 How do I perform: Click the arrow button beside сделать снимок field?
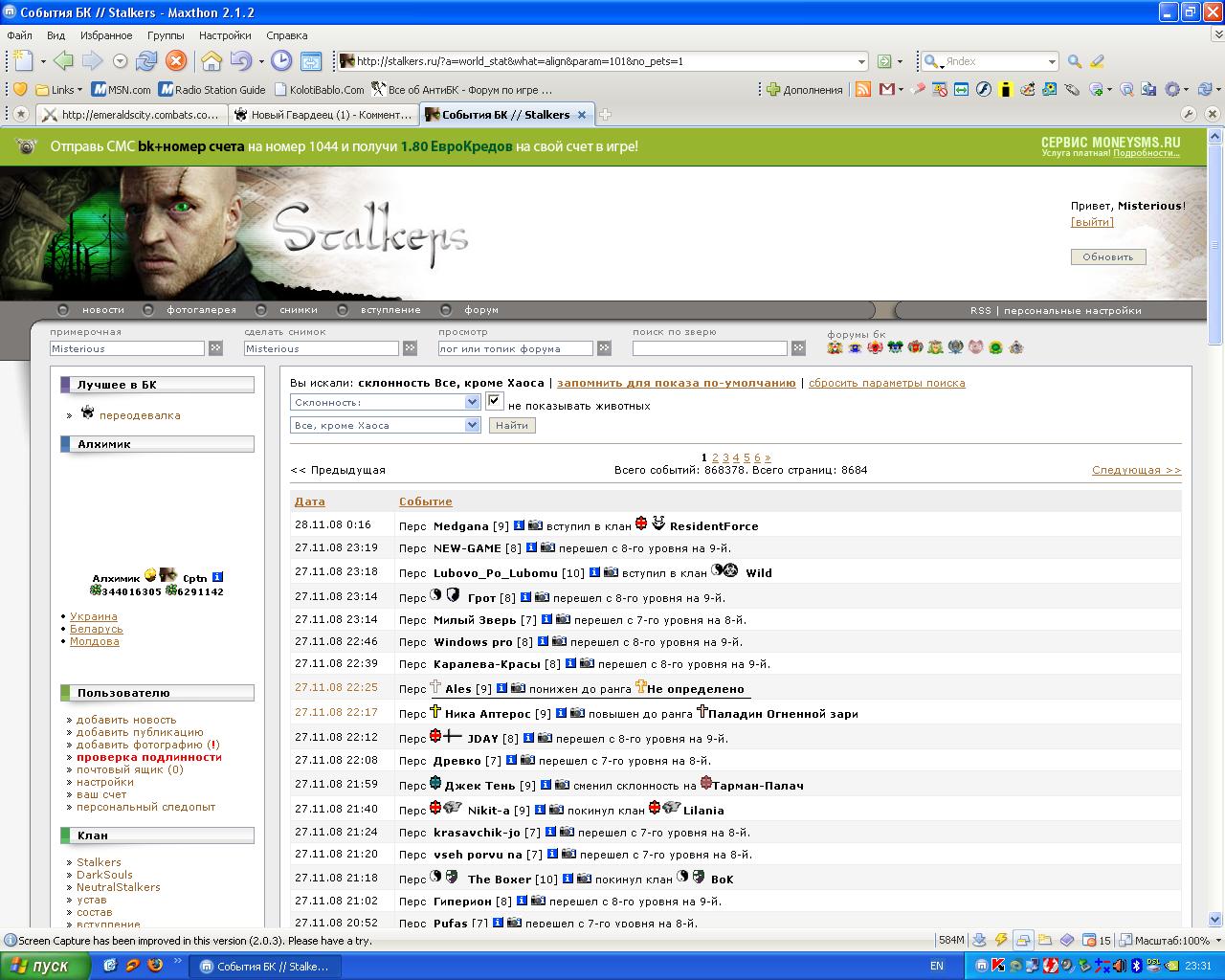click(410, 348)
